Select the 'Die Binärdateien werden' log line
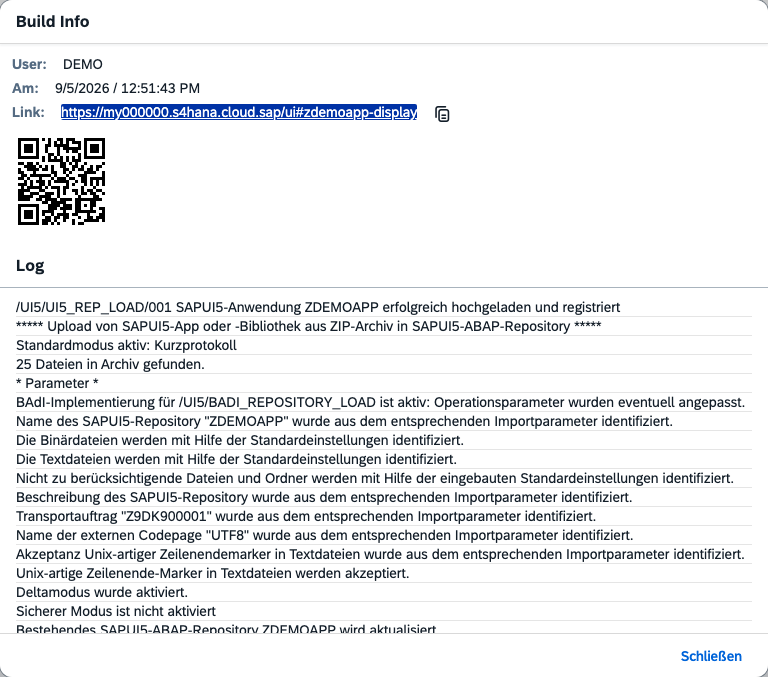Viewport: 768px width, 677px height. [384, 440]
